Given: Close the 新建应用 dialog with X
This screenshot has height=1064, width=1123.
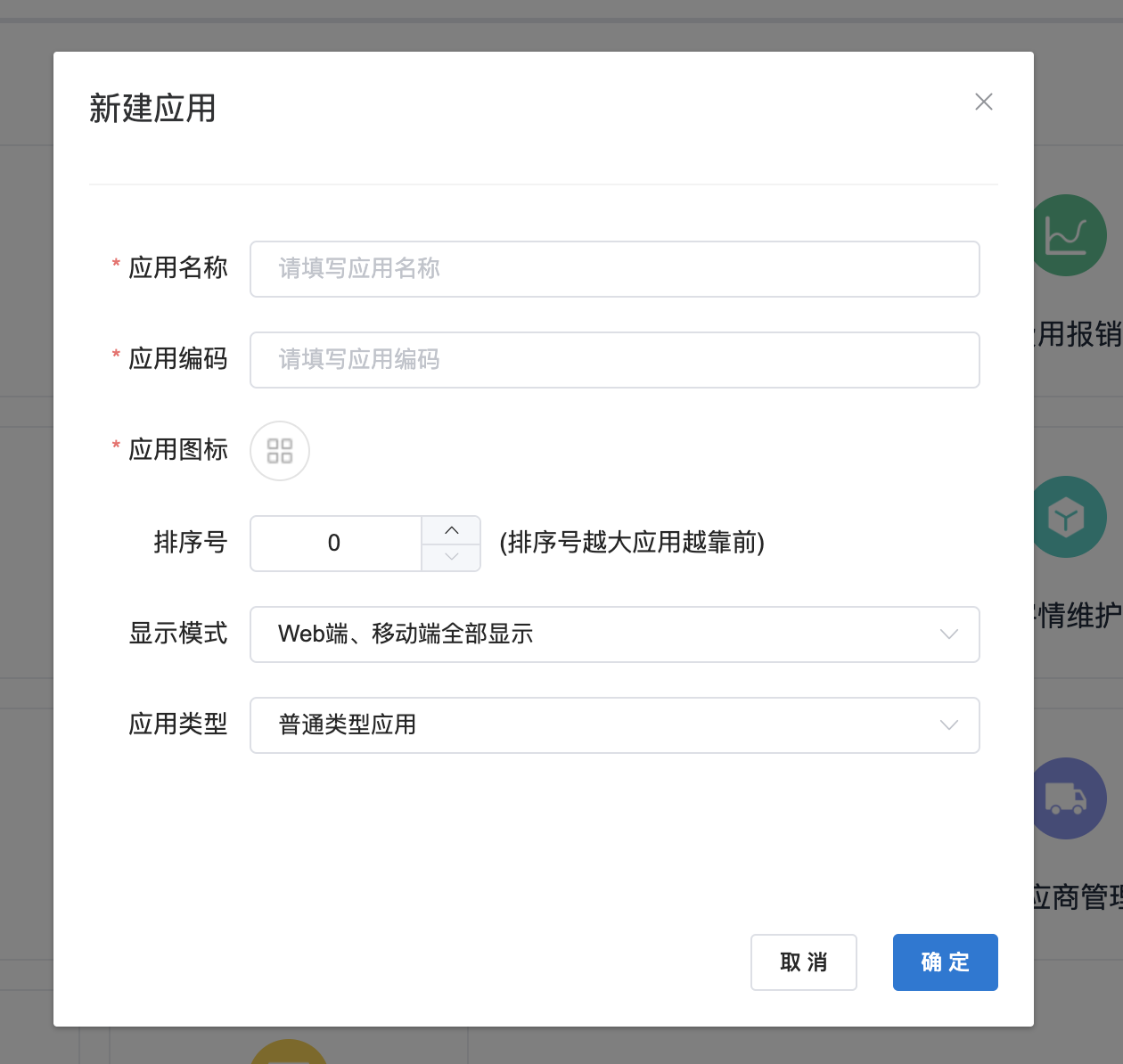Looking at the screenshot, I should (x=984, y=102).
